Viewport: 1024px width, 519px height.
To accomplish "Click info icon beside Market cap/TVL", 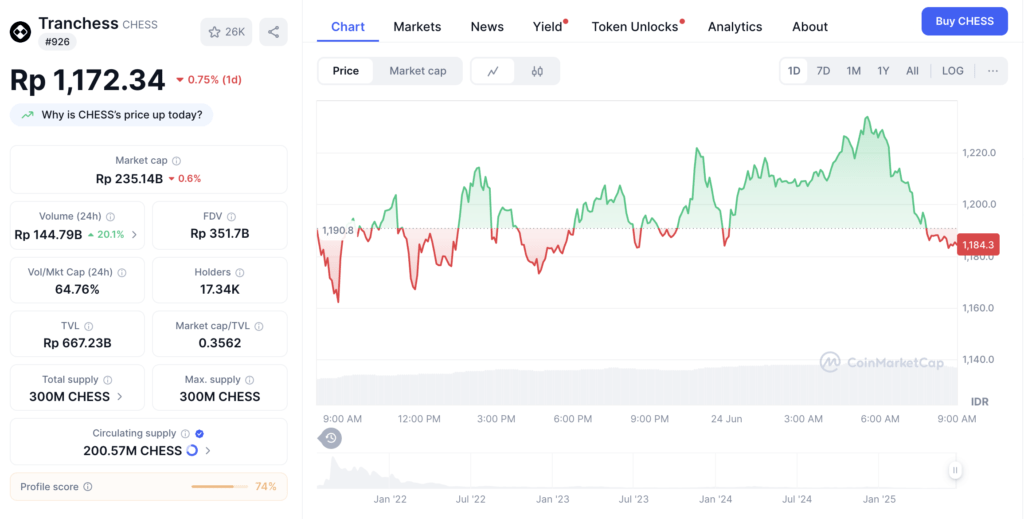I will point(259,326).
